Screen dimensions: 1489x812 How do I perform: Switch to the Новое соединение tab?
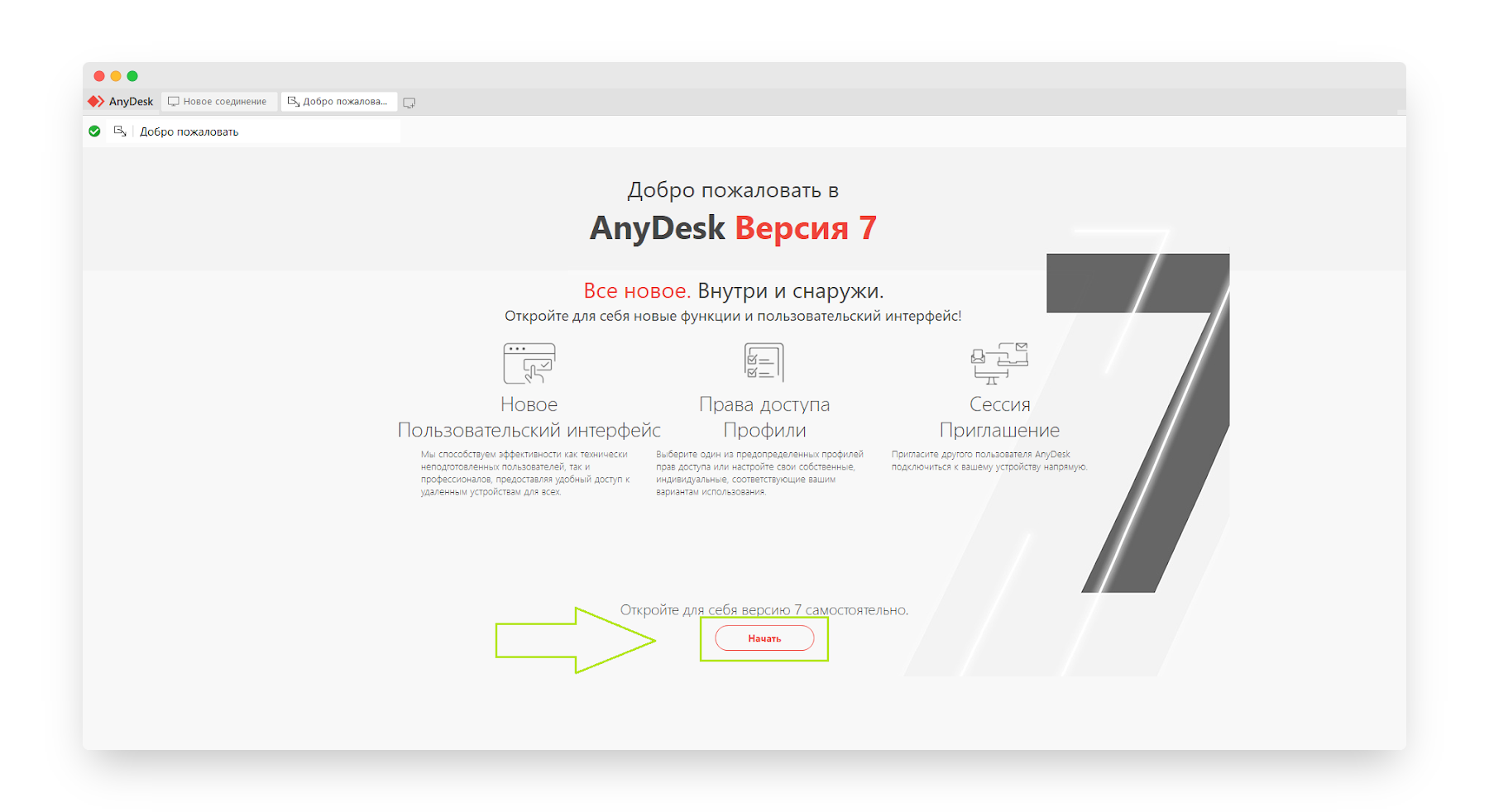point(219,102)
